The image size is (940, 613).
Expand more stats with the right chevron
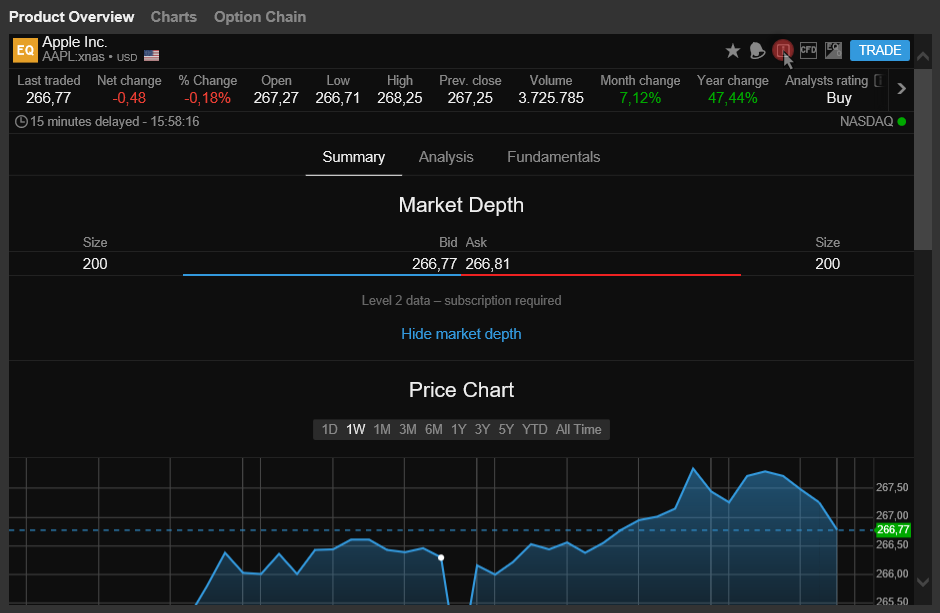pos(901,89)
